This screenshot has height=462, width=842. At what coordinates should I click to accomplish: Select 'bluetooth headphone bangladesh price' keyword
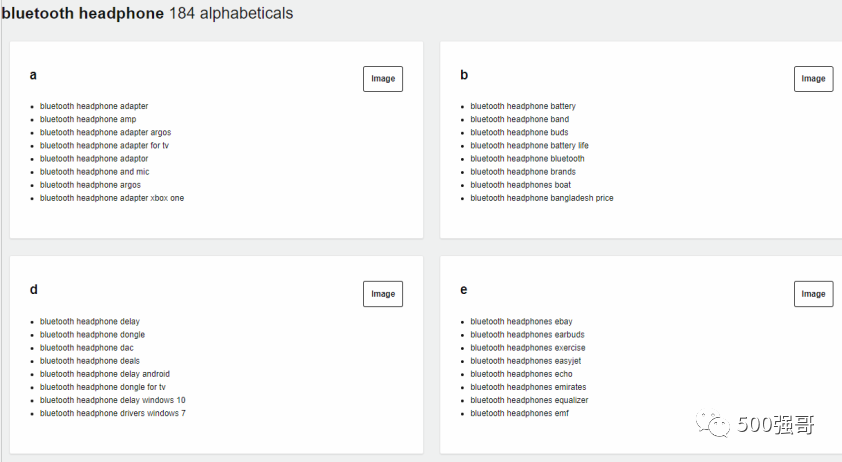pos(542,198)
